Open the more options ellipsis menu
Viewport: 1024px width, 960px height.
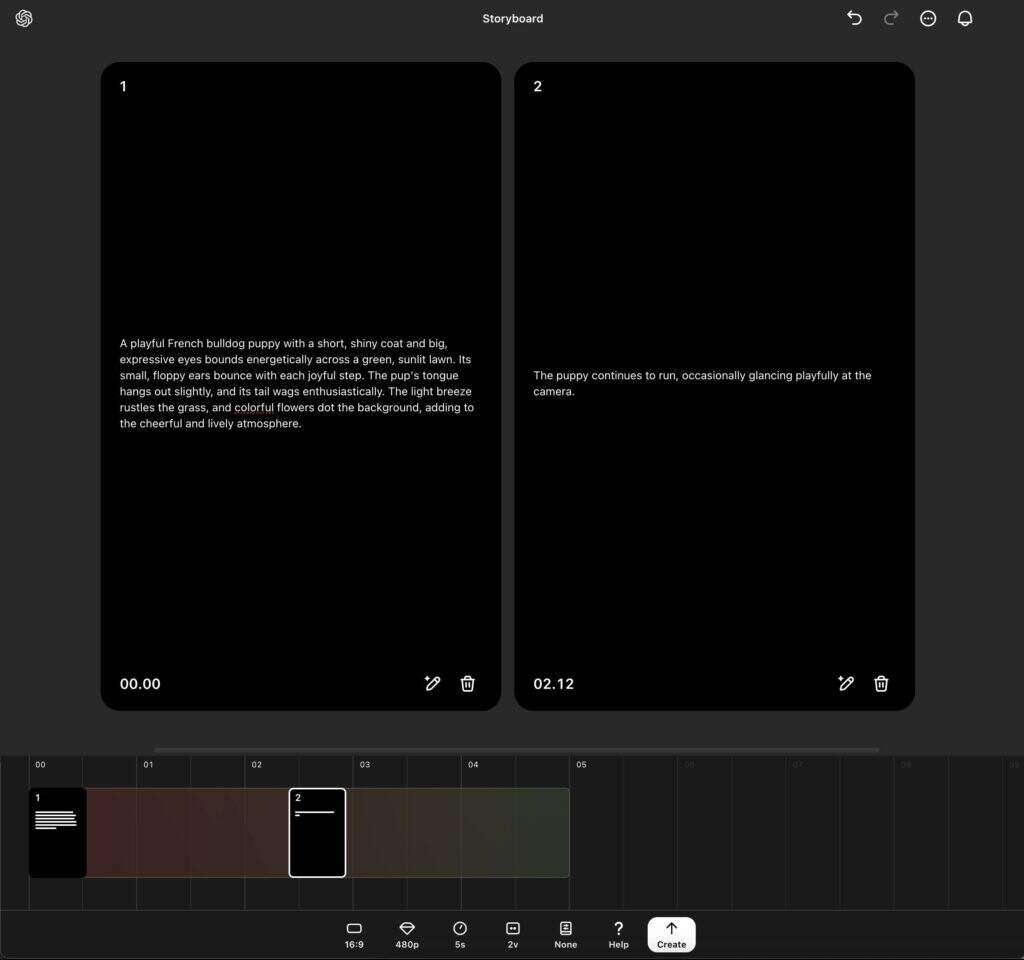pos(928,18)
